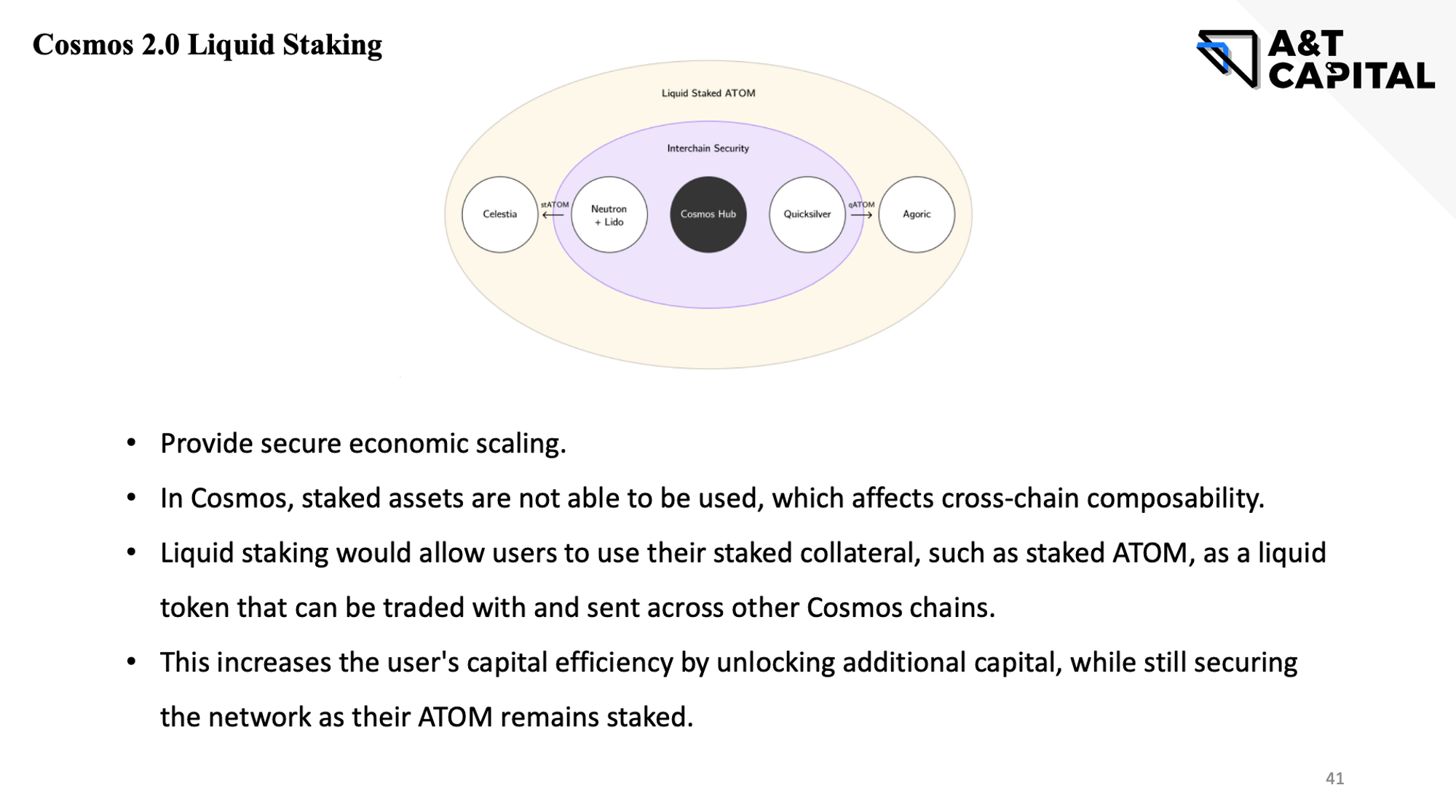Click the Celestia circle node
Screen dimensions: 1456x812
pos(499,215)
